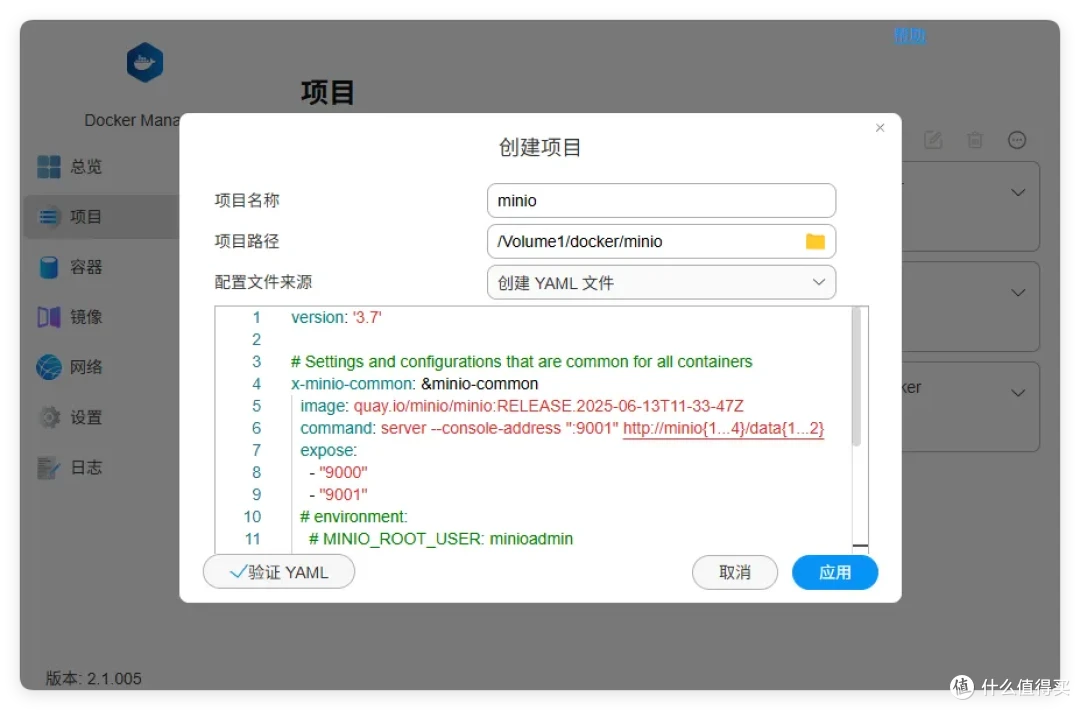
Task: Click the container cylinder icon
Action: 49,267
